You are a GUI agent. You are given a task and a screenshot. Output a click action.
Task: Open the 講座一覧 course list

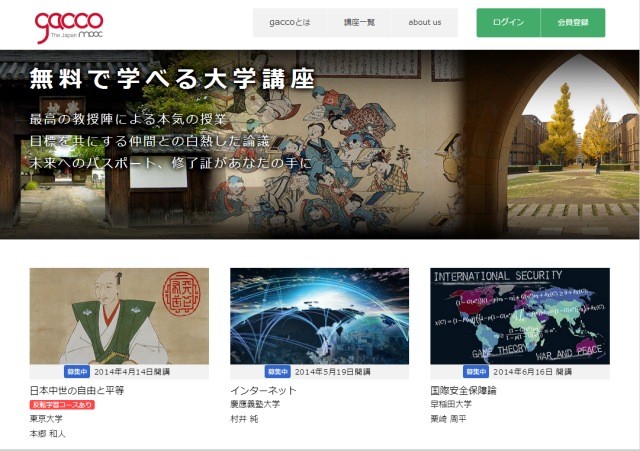tap(359, 22)
